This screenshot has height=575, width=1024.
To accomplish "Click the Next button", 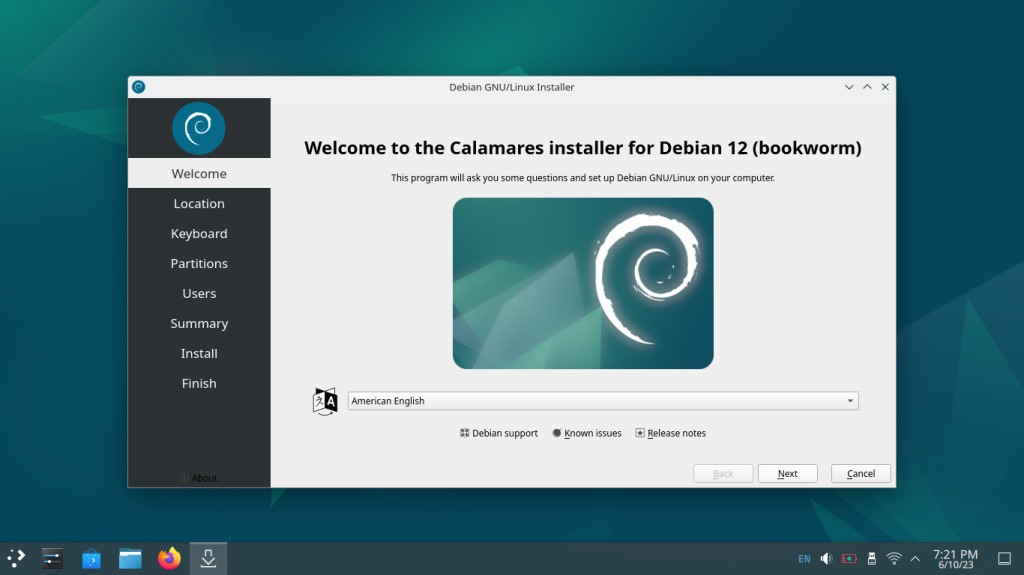I will [787, 473].
